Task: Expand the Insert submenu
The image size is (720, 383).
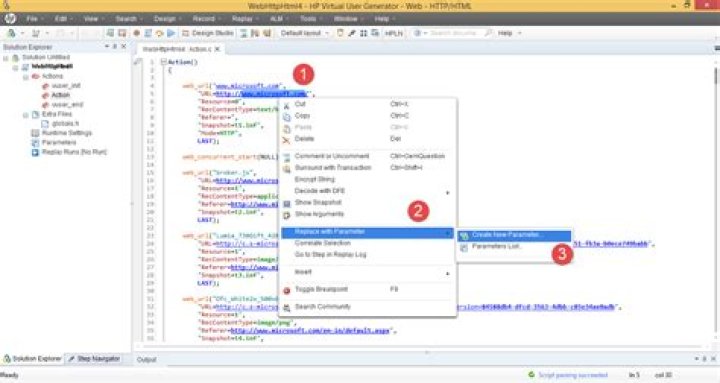Action: tap(367, 272)
